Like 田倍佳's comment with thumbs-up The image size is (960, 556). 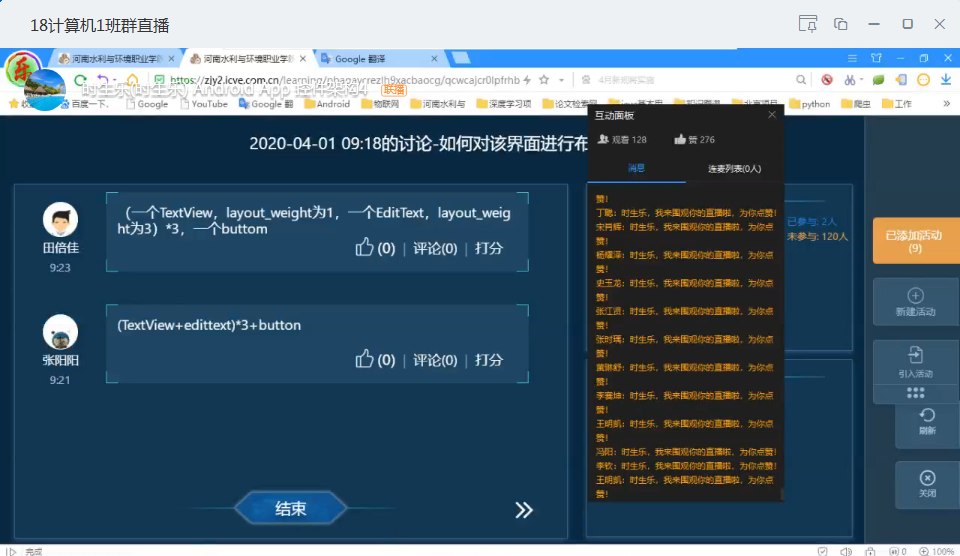[x=364, y=248]
